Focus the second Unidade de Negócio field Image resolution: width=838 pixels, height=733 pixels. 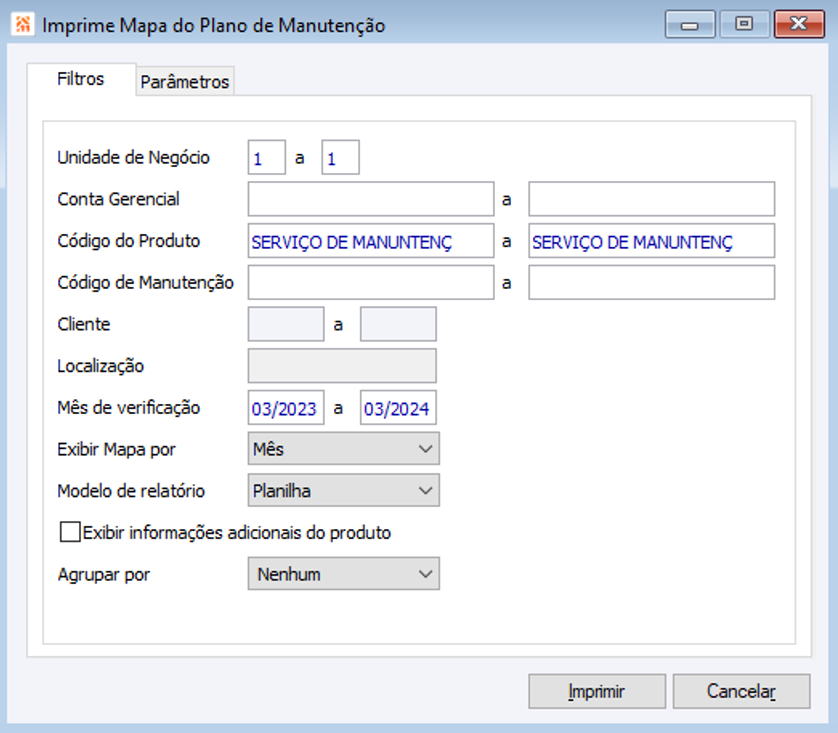[x=340, y=158]
